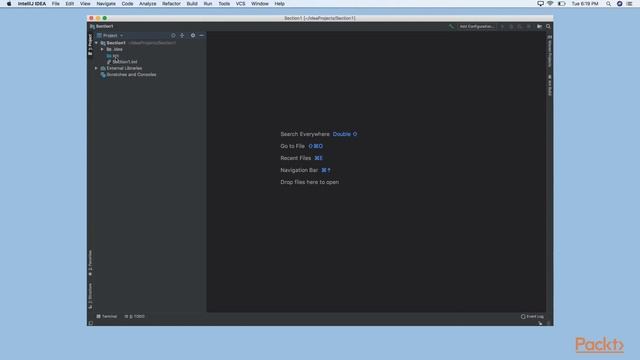Click the Collapse All icon in Project panel
This screenshot has height=360, width=640.
click(x=182, y=36)
